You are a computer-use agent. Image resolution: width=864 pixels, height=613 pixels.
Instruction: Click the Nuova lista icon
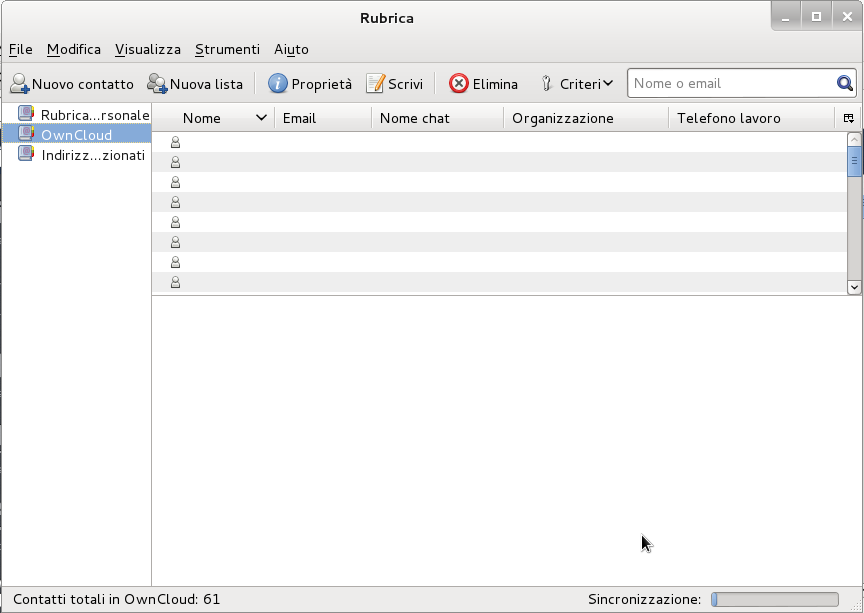point(157,84)
